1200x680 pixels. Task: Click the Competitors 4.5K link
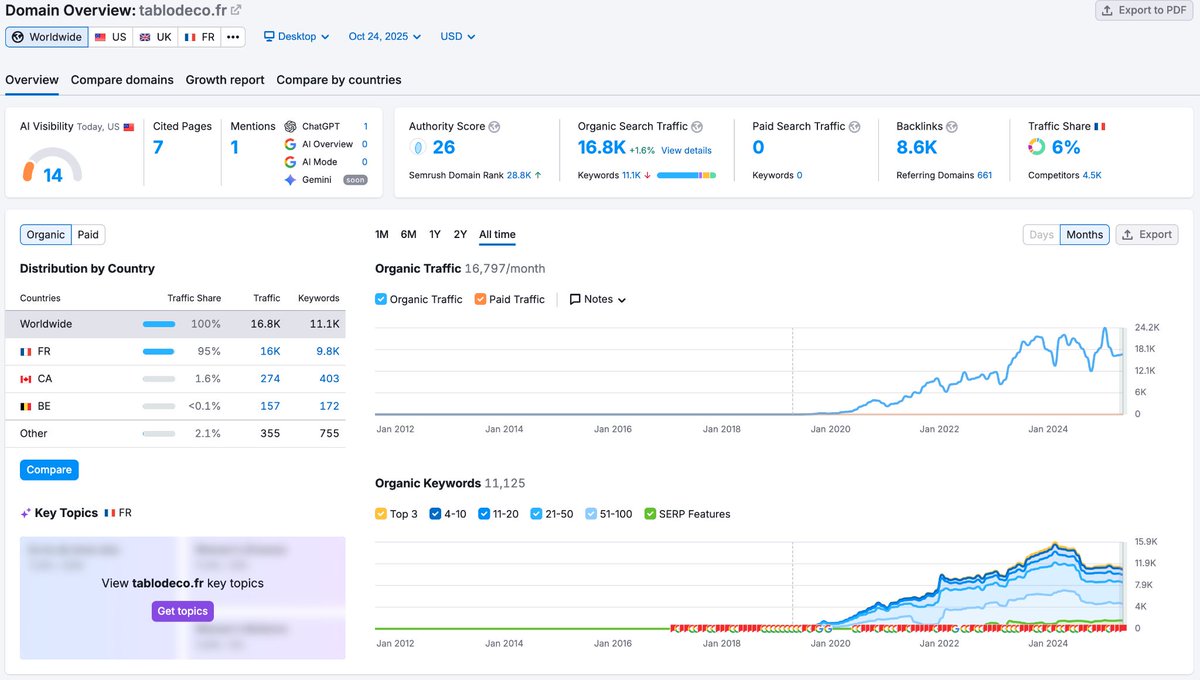point(1092,175)
